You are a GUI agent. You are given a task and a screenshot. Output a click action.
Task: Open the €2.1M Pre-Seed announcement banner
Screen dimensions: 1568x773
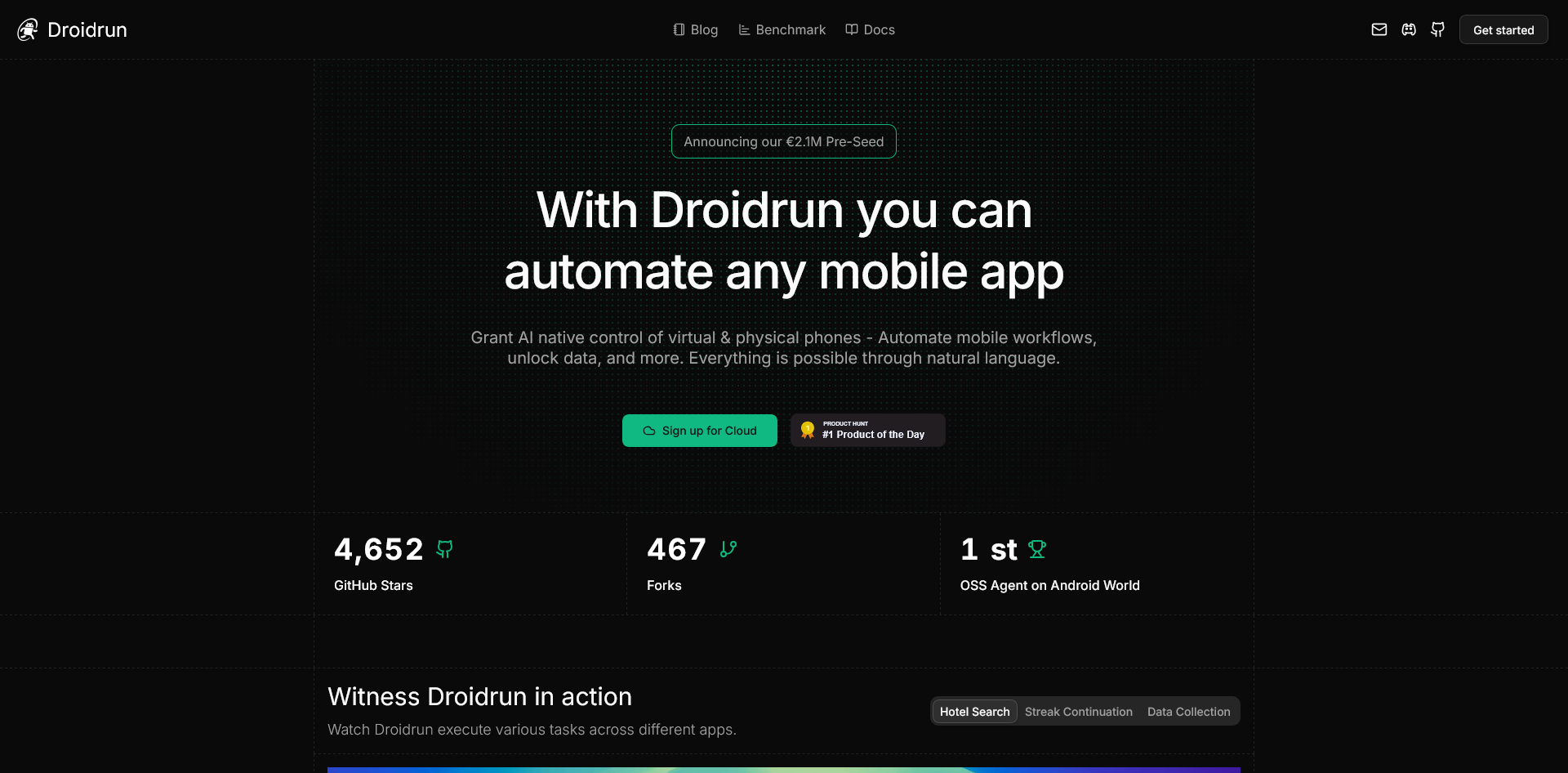click(783, 141)
